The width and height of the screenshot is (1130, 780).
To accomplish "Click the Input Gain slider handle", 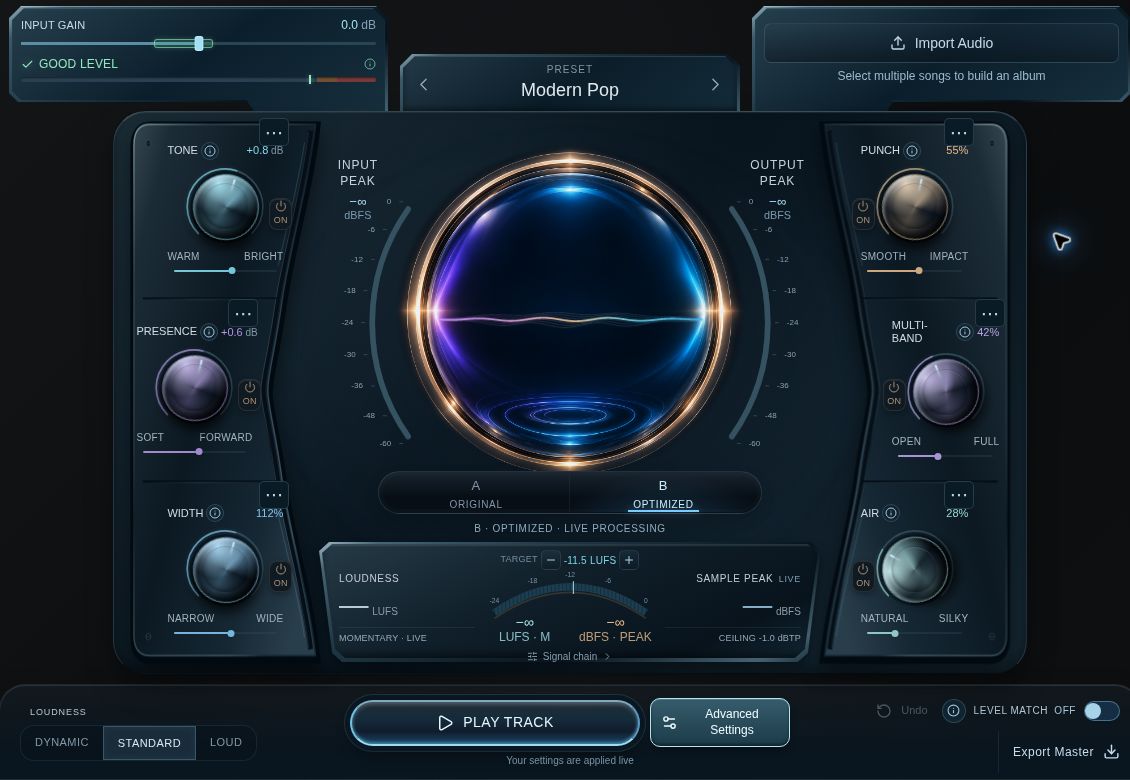I will pyautogui.click(x=199, y=43).
